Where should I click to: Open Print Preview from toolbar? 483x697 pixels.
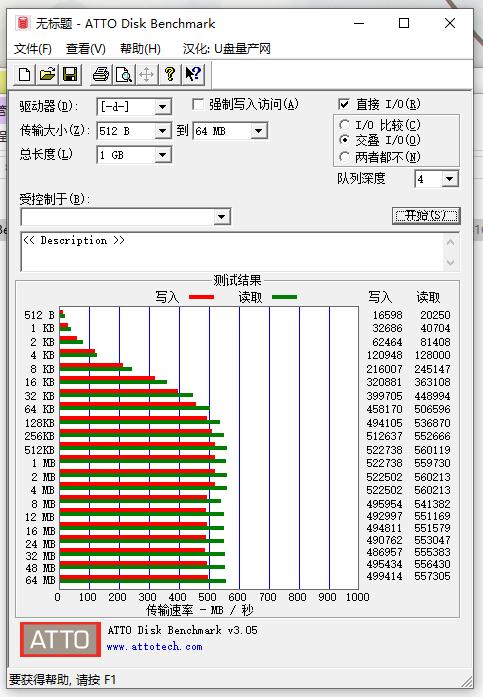[x=124, y=74]
